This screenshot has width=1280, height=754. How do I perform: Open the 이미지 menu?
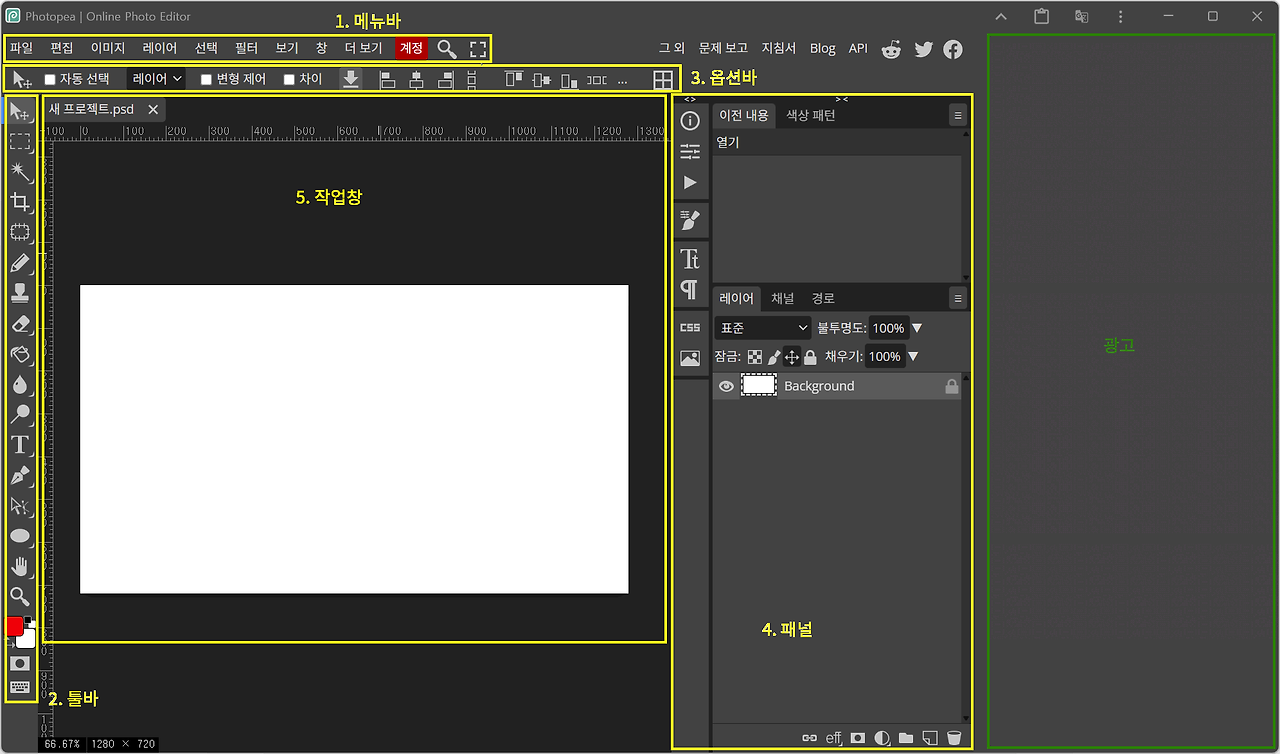tap(108, 48)
